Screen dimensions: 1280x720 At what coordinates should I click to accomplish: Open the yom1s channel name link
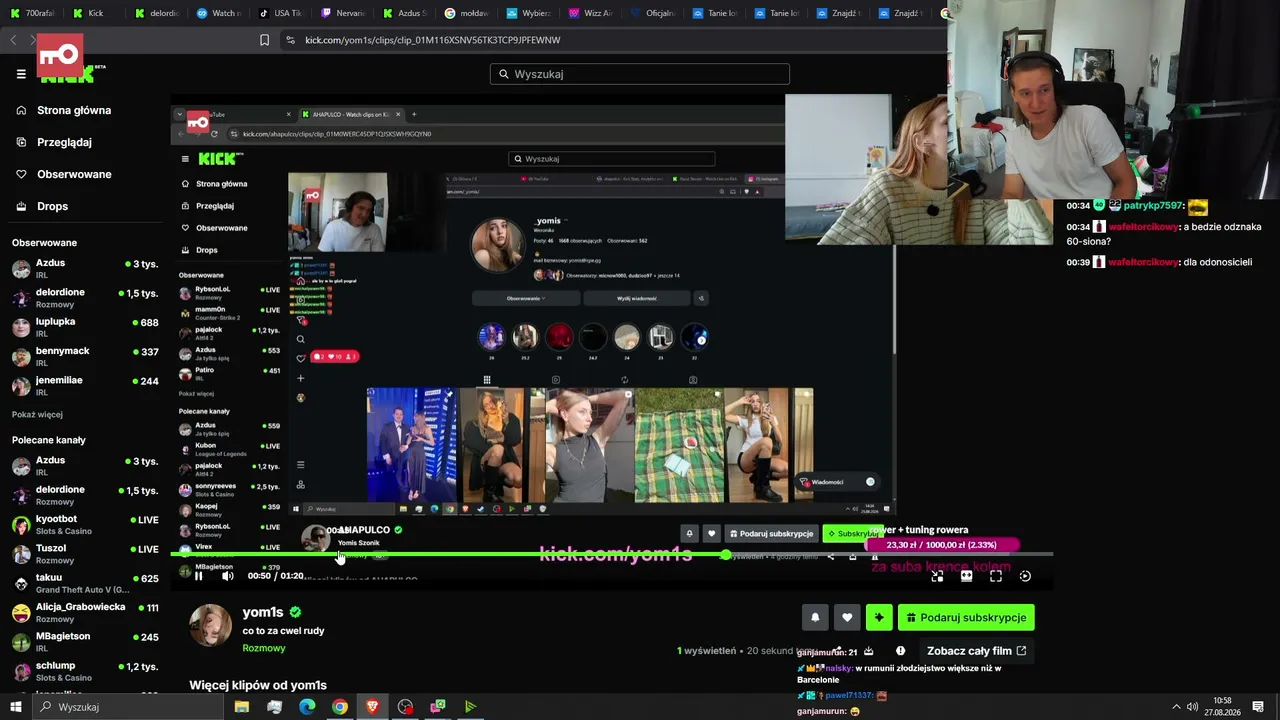point(263,612)
